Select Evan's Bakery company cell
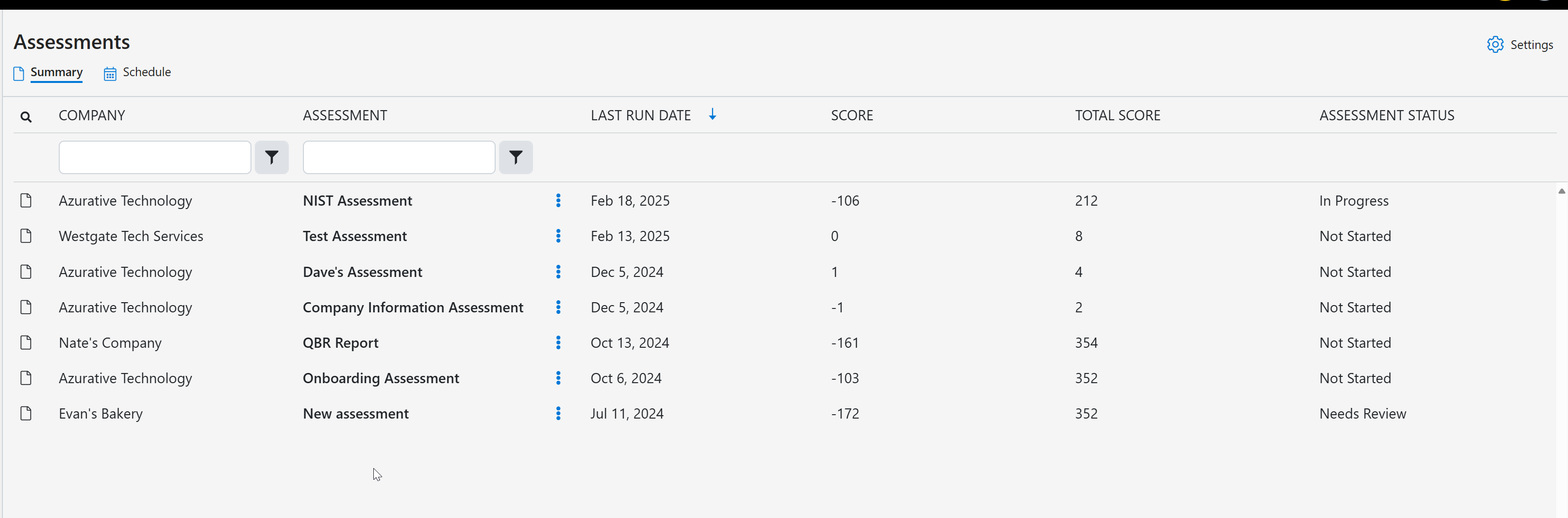The height and width of the screenshot is (518, 1568). [100, 413]
